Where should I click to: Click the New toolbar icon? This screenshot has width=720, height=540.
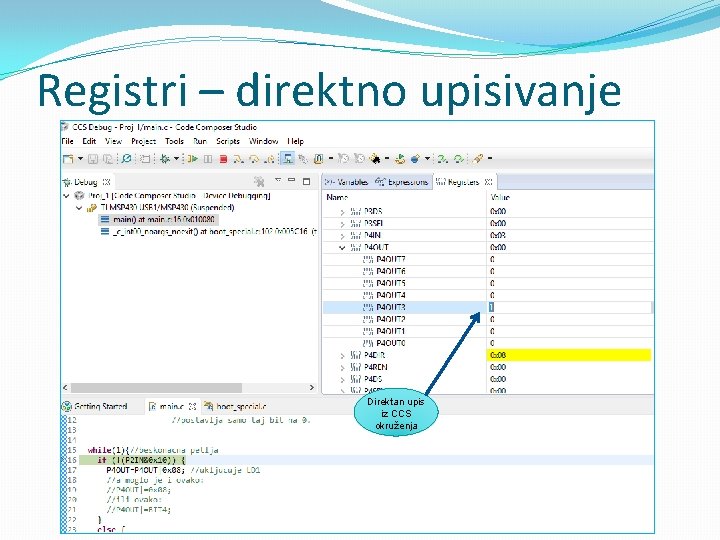click(x=68, y=159)
